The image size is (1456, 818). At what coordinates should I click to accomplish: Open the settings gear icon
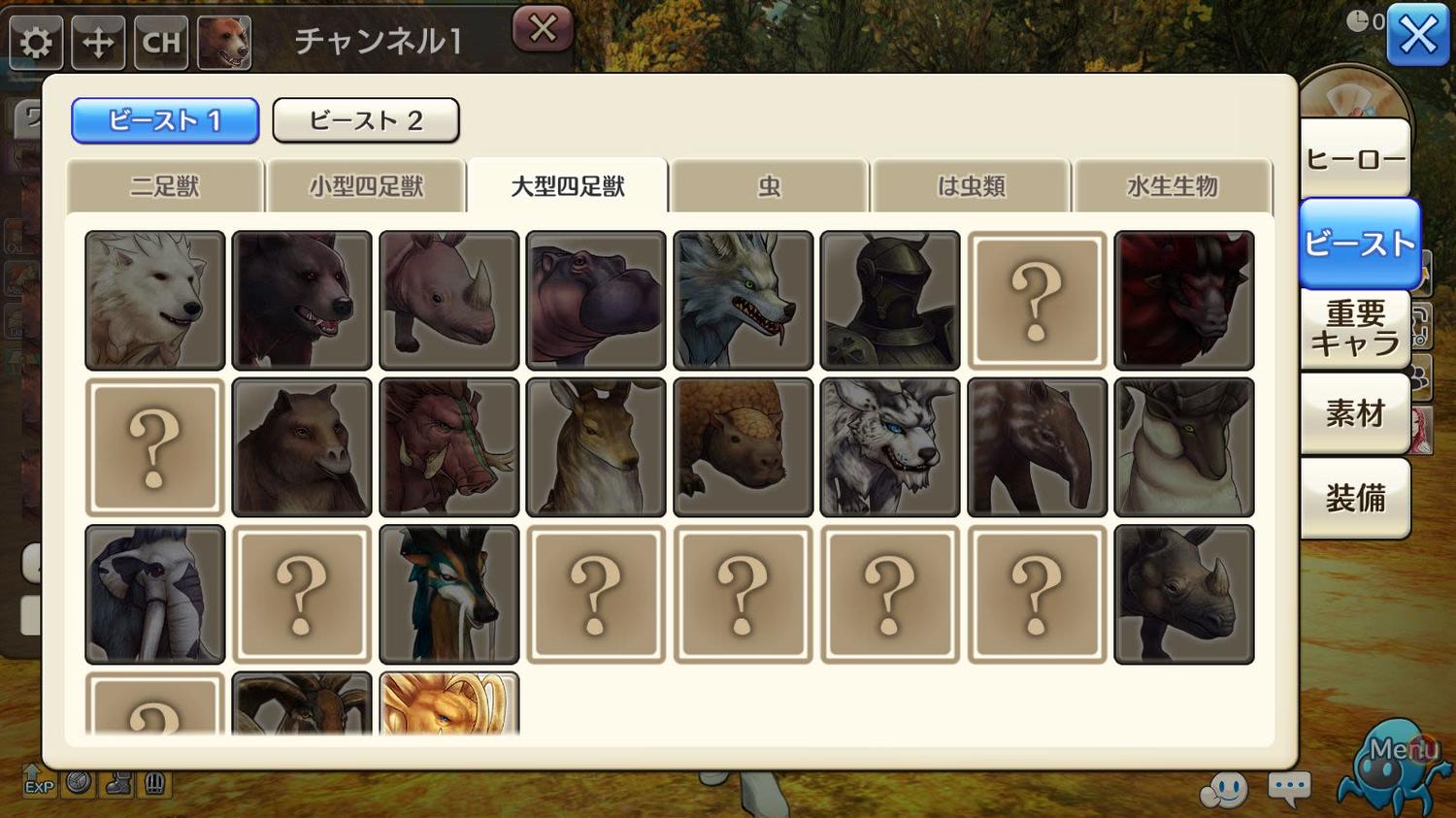coord(36,43)
